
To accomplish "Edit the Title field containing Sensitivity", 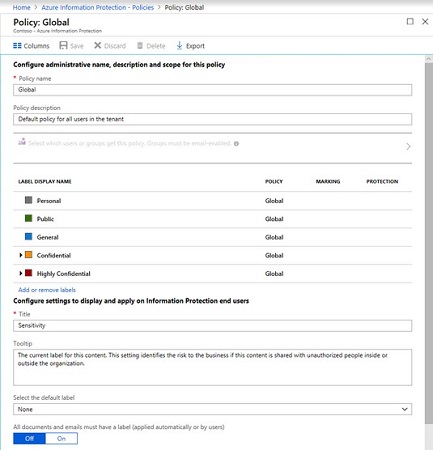I will tap(212, 326).
